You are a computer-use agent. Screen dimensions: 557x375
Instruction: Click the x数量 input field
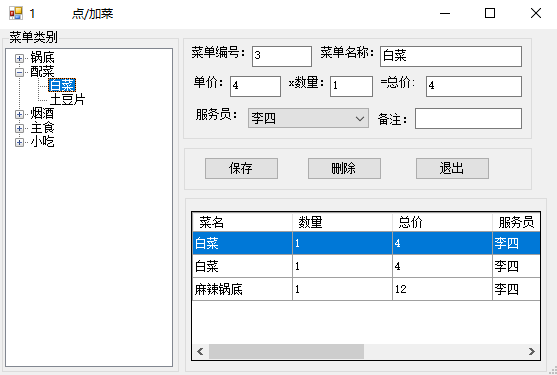[351, 86]
